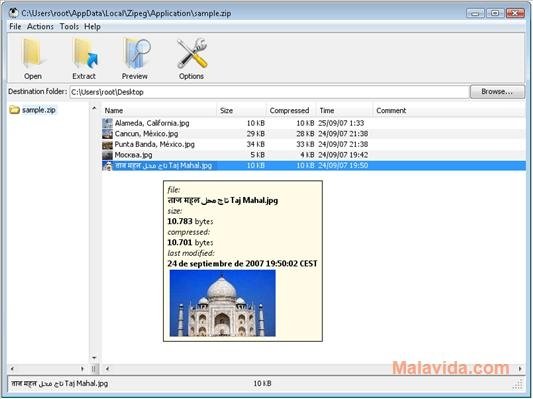533x399 pixels.
Task: Click tree panel scroll left arrow
Action: click(12, 368)
